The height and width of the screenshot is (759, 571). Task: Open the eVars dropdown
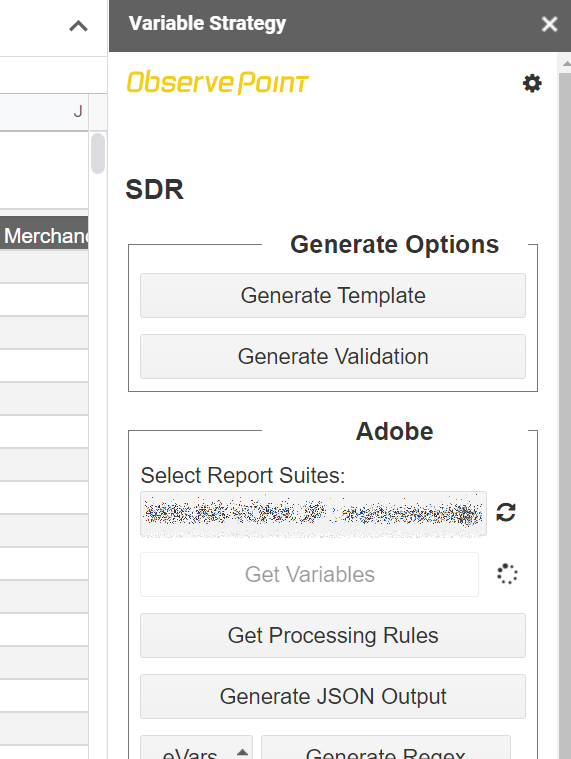(196, 747)
